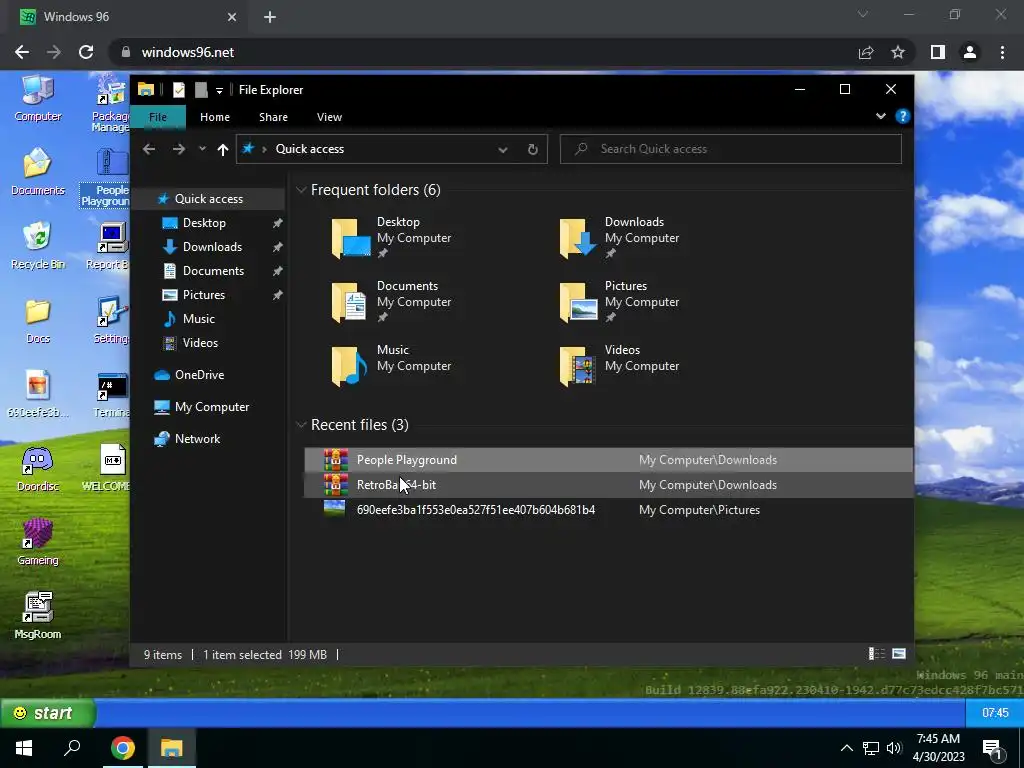
Task: Switch to Details view in status bar
Action: click(876, 654)
